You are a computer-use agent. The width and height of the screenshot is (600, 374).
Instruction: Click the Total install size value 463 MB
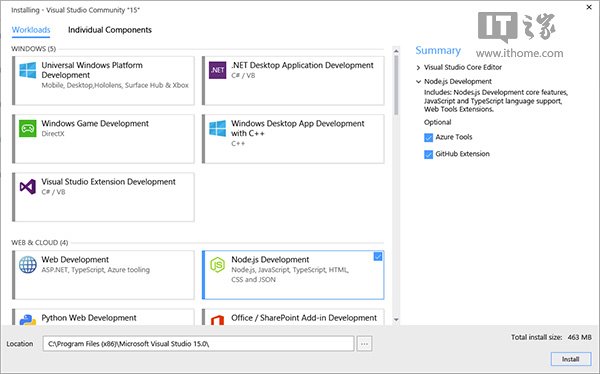point(580,337)
